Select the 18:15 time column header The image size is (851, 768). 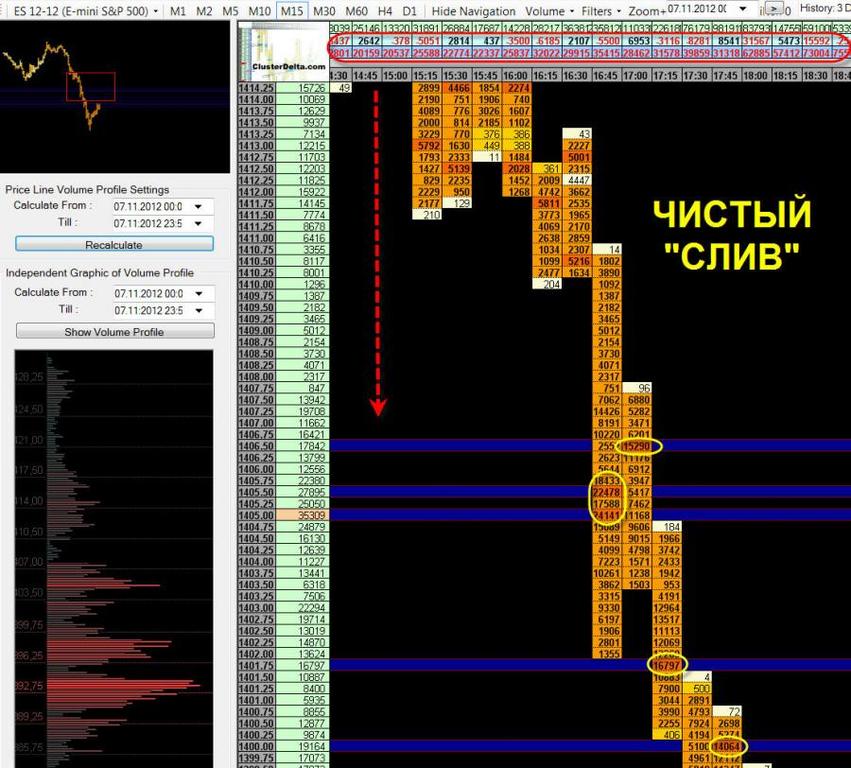point(785,76)
